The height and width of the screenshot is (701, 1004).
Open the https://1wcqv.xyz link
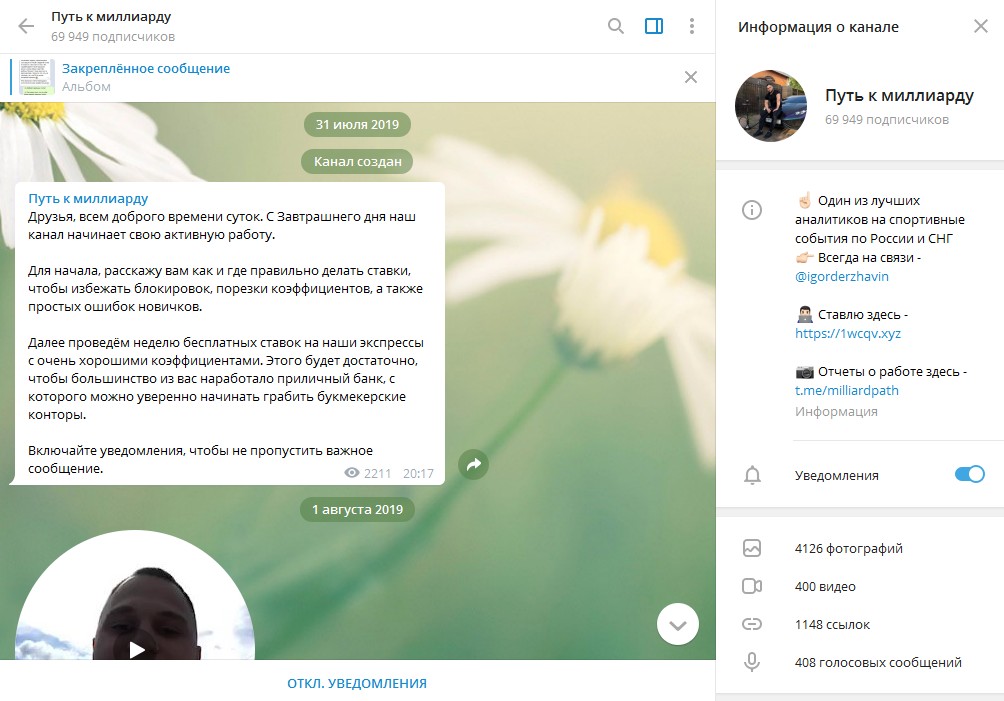(848, 334)
